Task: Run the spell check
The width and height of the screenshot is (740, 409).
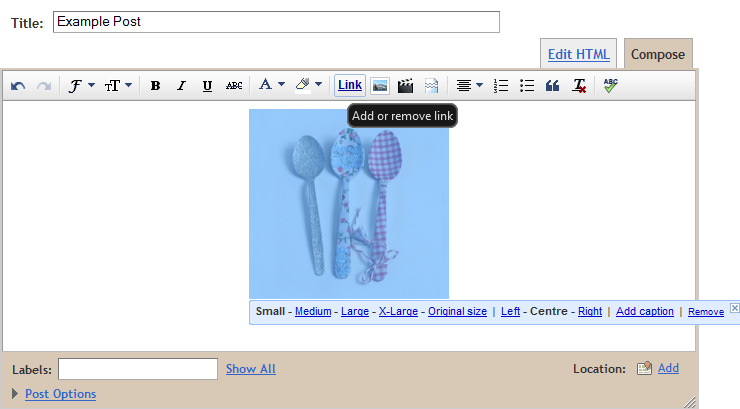Action: [610, 85]
